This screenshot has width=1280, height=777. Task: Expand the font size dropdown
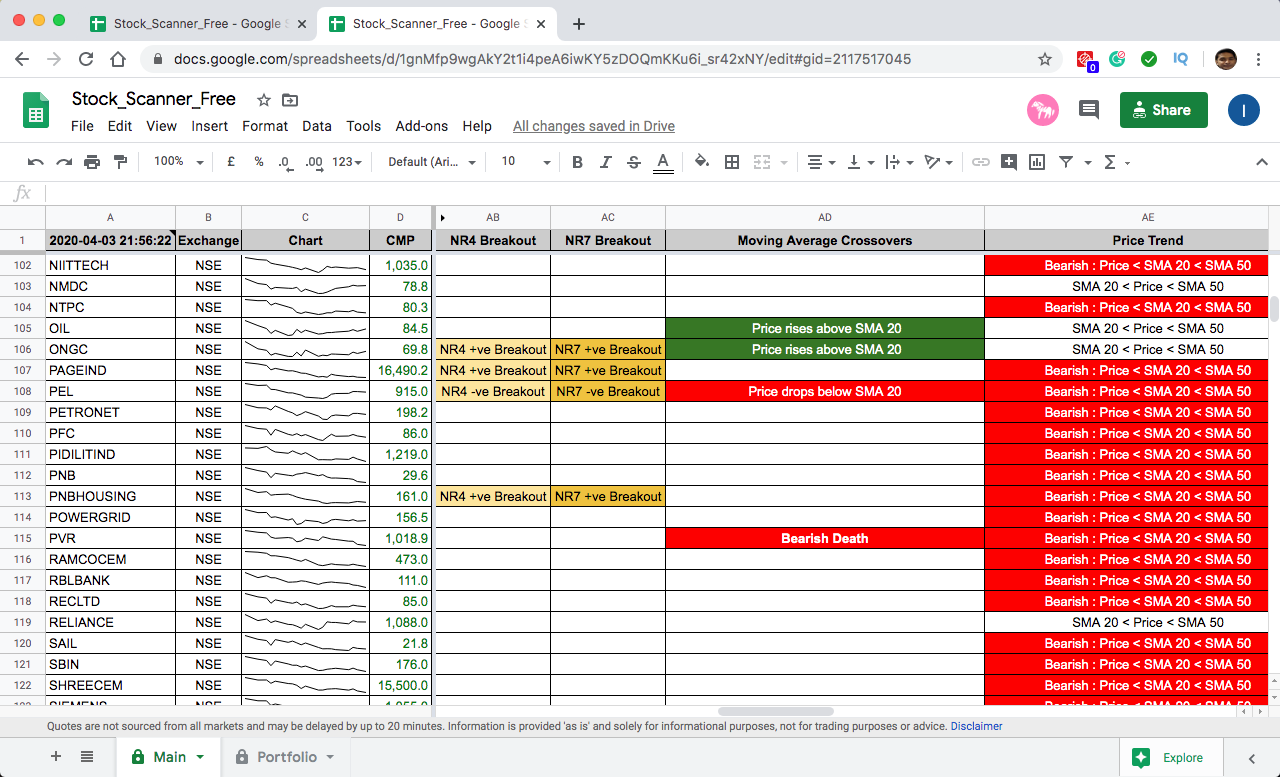526,162
